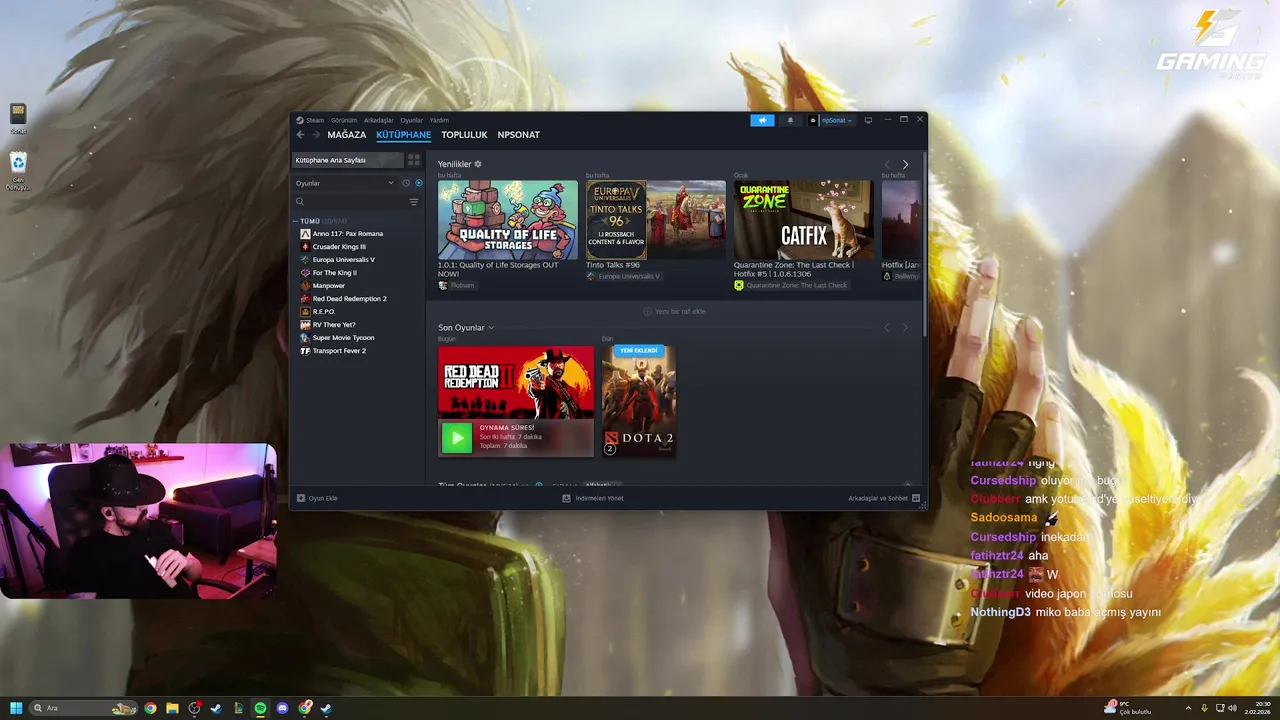Open Spotify from the taskbar
The width and height of the screenshot is (1280, 720).
[x=260, y=708]
